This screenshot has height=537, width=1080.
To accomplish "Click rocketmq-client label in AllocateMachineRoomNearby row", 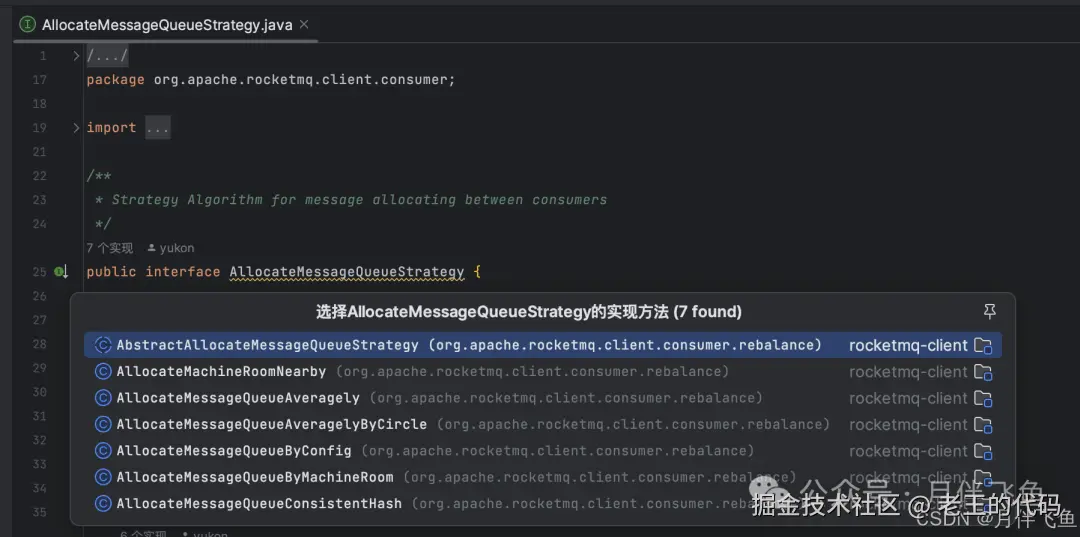I will pos(908,372).
